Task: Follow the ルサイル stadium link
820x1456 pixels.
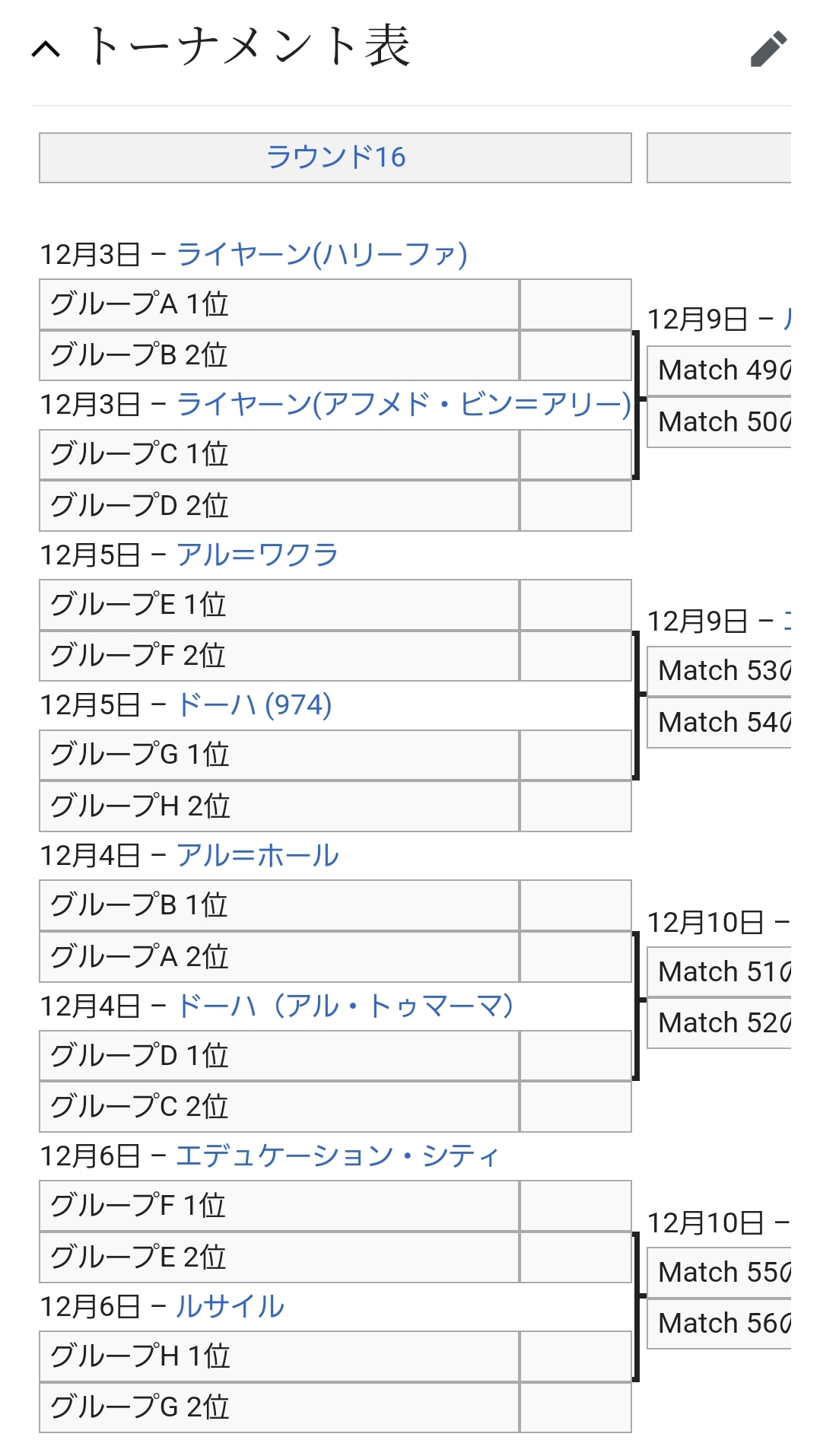Action: (230, 1306)
